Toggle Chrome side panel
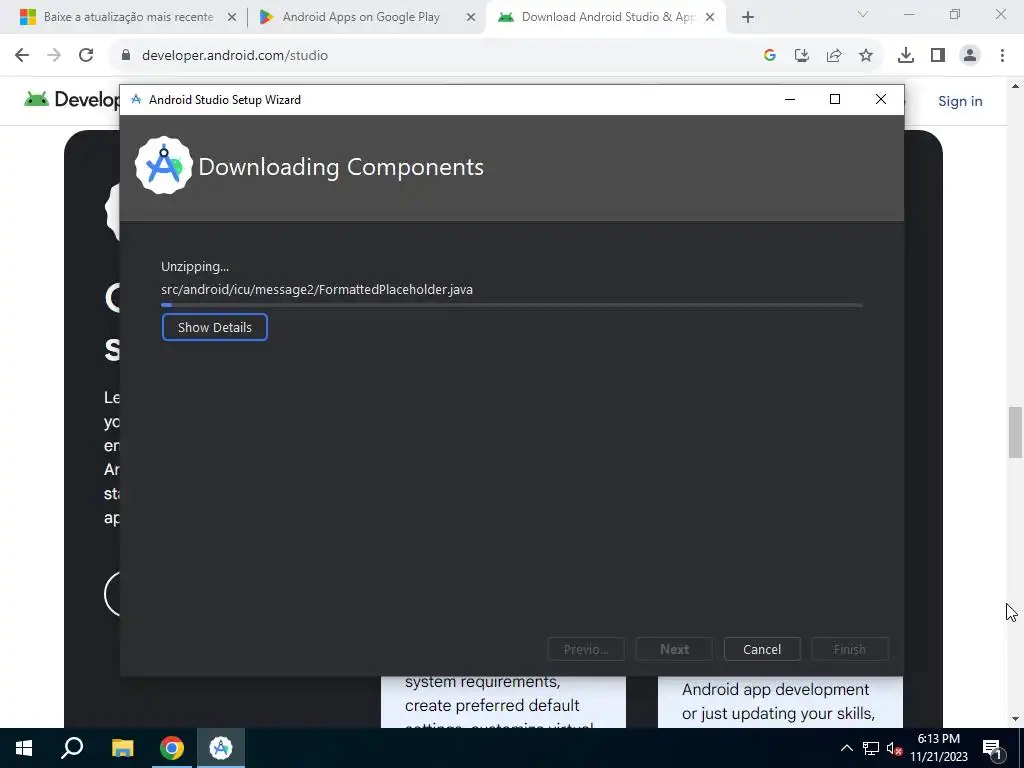Screen dimensions: 1024x768 click(x=938, y=56)
